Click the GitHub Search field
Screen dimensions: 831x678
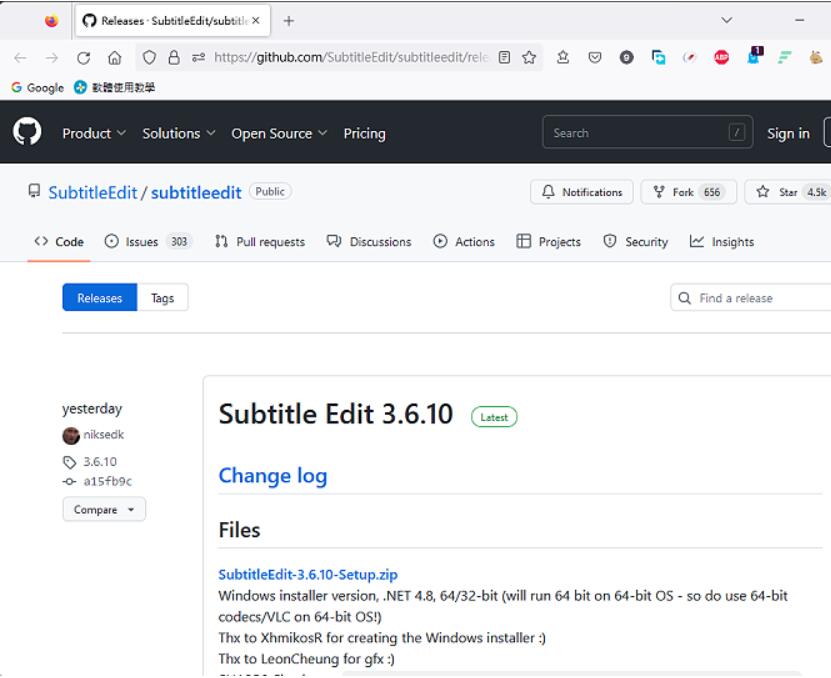click(647, 132)
